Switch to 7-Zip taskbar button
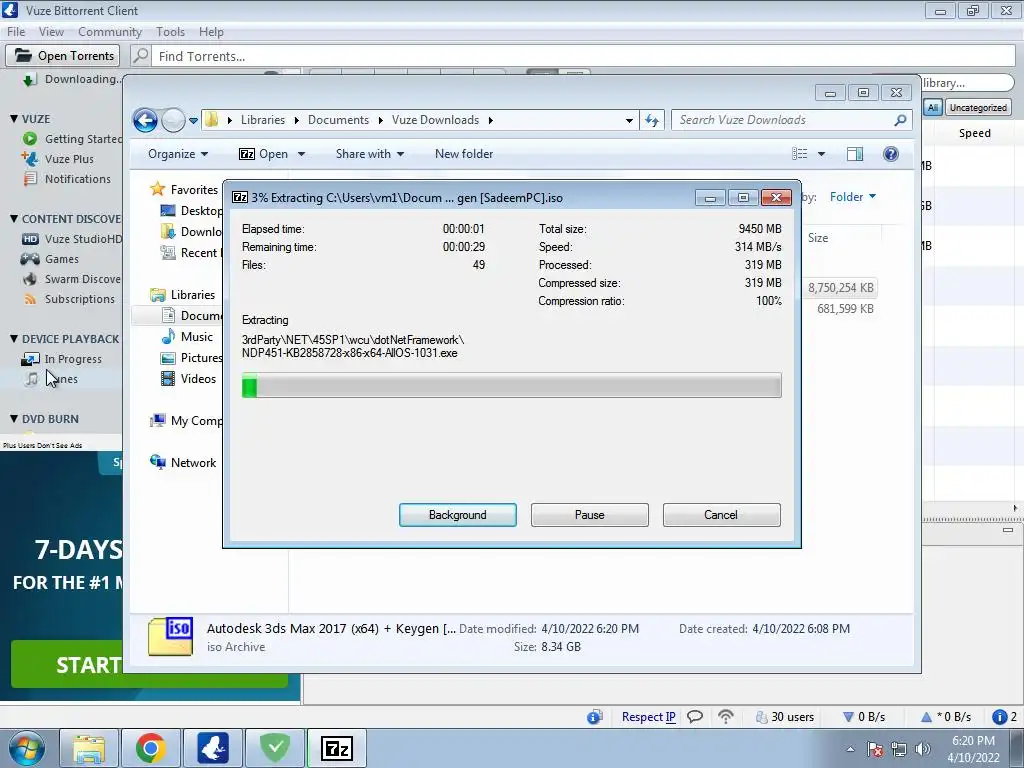The height and width of the screenshot is (768, 1024). (x=337, y=748)
